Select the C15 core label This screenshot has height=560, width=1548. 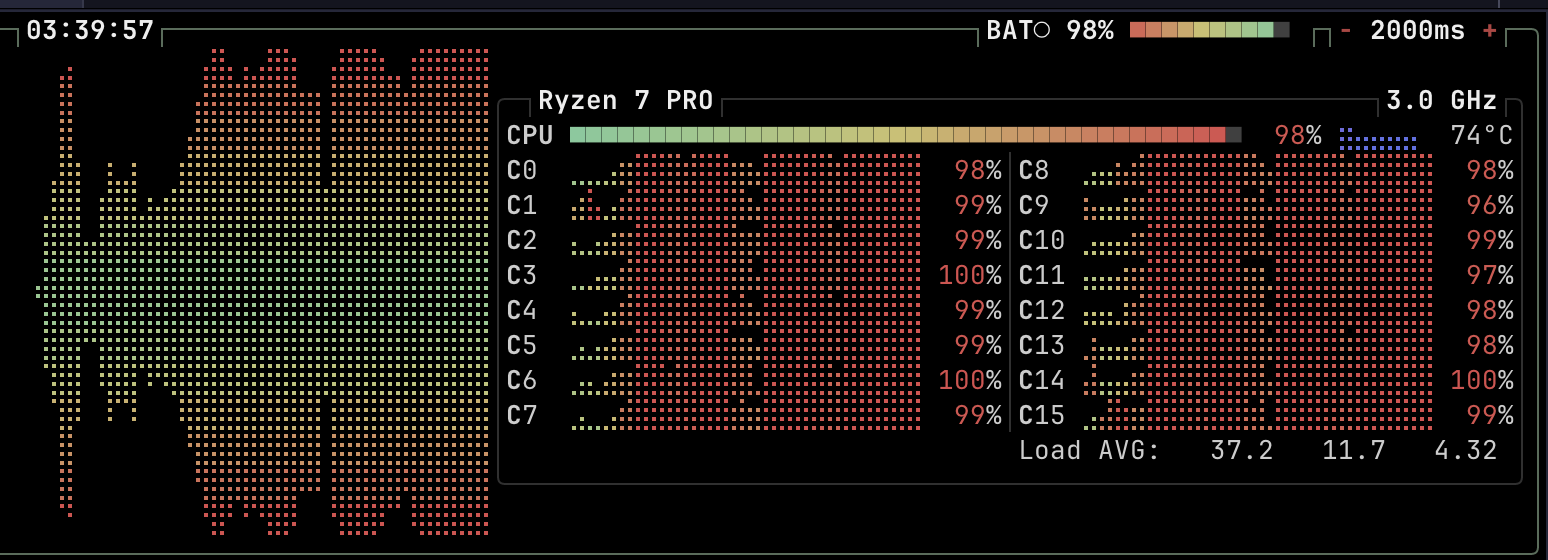(1042, 415)
